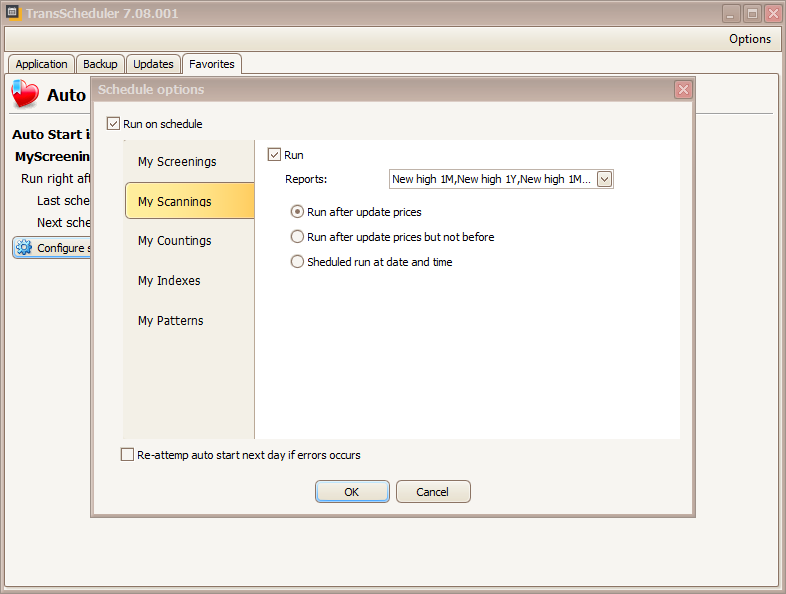This screenshot has width=786, height=594.
Task: Toggle the Run on schedule checkbox
Action: coord(113,124)
